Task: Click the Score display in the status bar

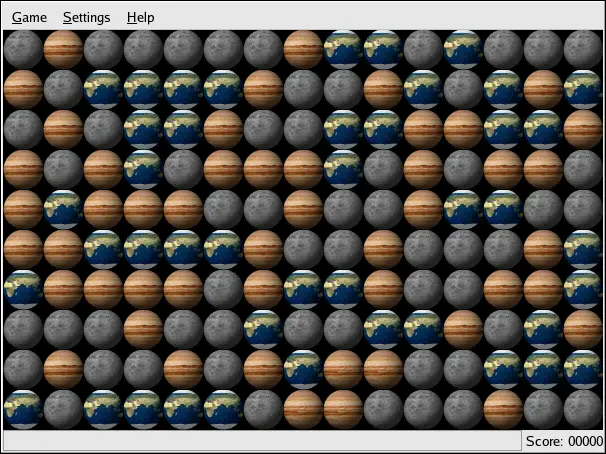Action: pos(563,441)
